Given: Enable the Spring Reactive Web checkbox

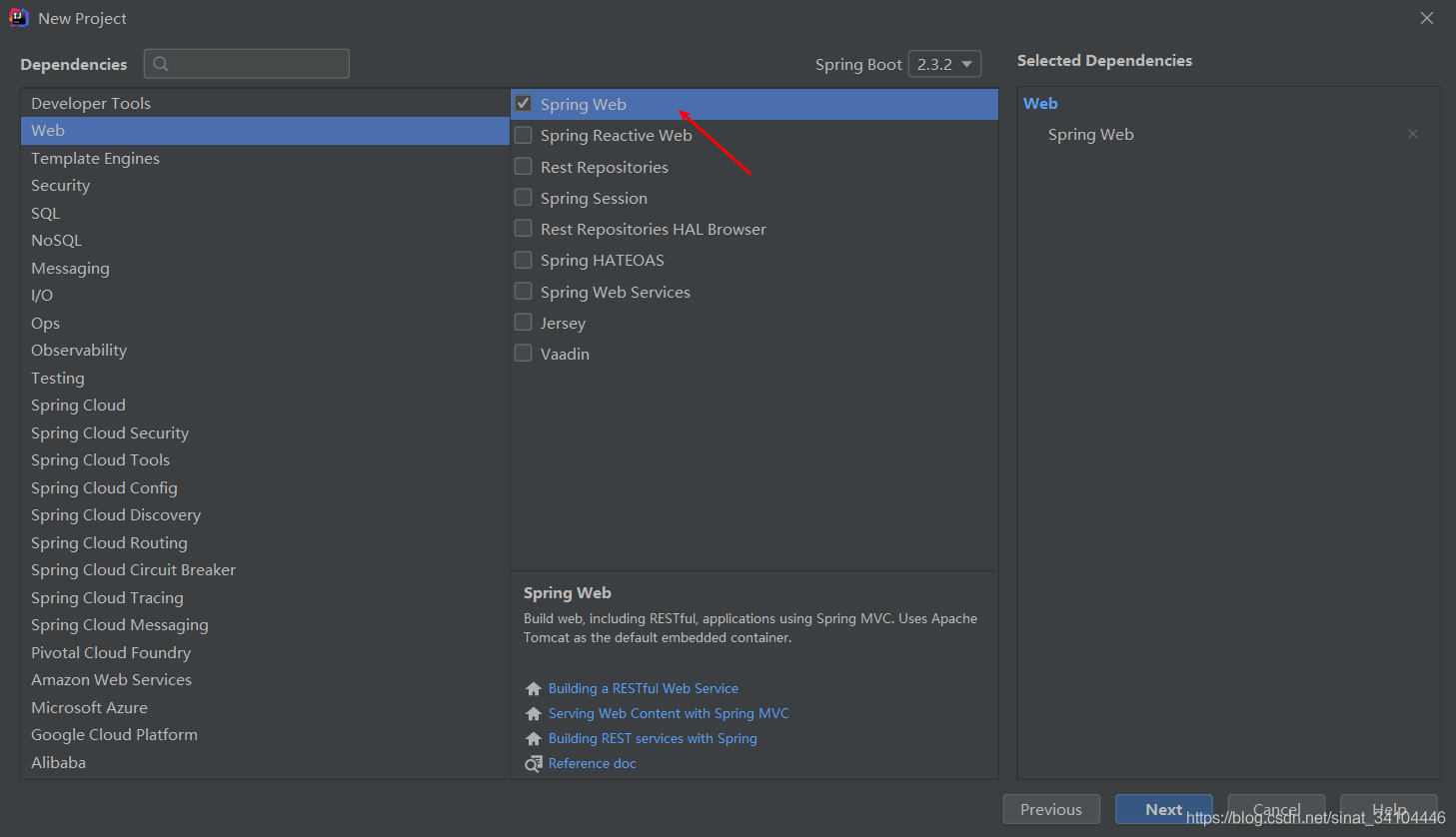Looking at the screenshot, I should [524, 135].
